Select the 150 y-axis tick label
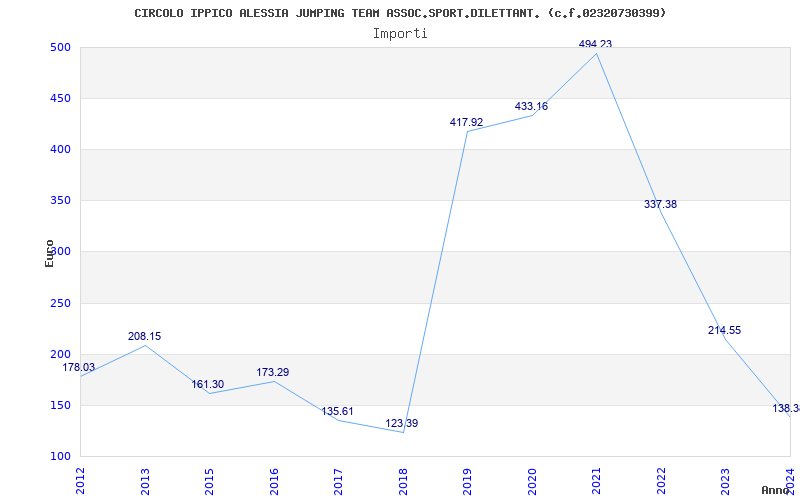 pyautogui.click(x=60, y=406)
